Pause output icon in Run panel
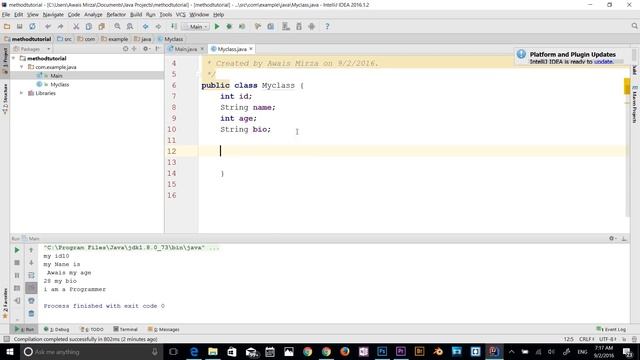Image resolution: width=640 pixels, height=360 pixels. [x=17, y=276]
